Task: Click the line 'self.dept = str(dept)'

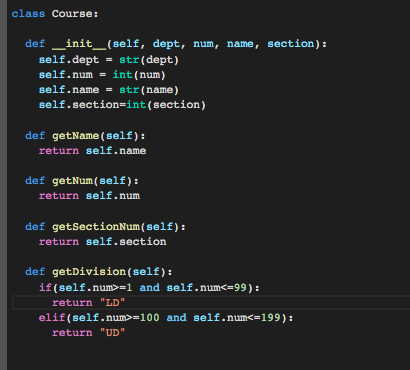Action: click(109, 60)
